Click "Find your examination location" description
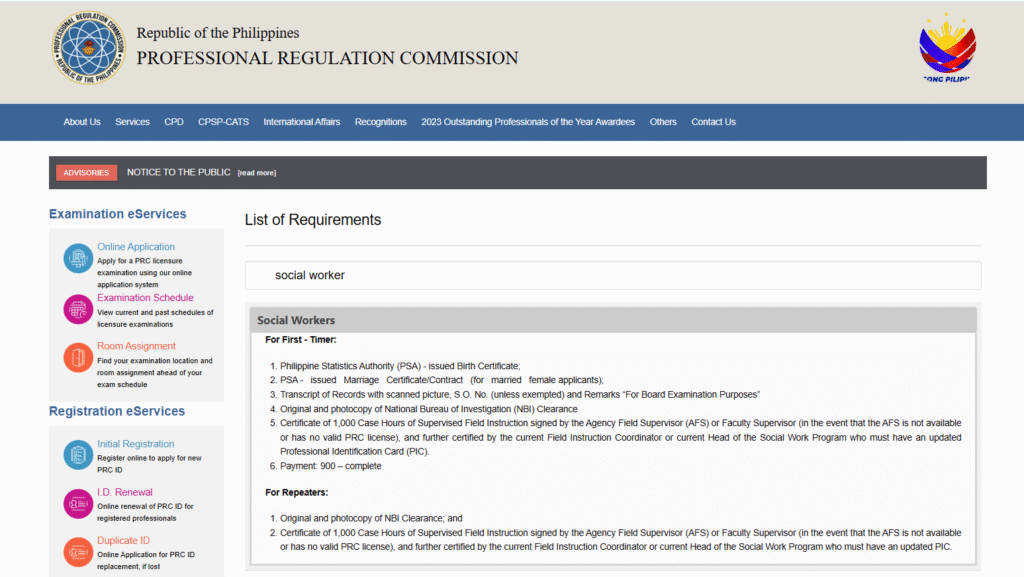The image size is (1024, 577). 155,373
